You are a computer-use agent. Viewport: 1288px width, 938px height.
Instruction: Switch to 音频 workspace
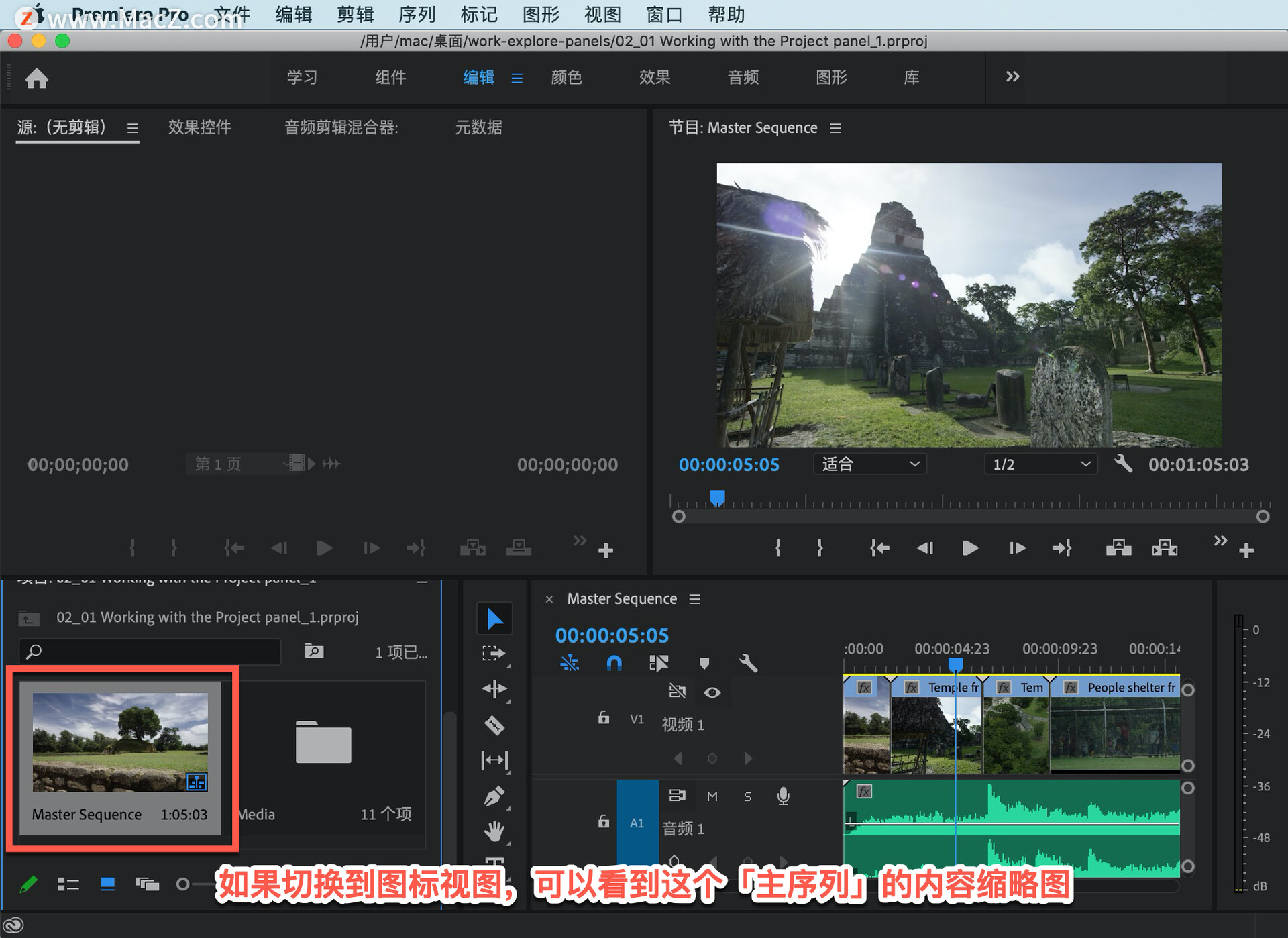[x=743, y=77]
